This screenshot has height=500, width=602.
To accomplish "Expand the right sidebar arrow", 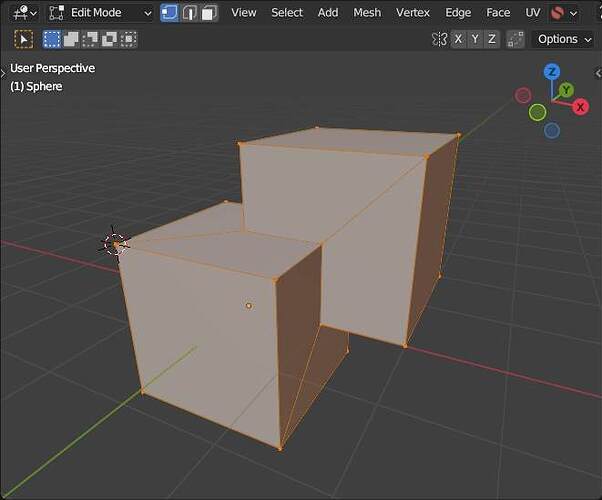I will click(x=598, y=72).
